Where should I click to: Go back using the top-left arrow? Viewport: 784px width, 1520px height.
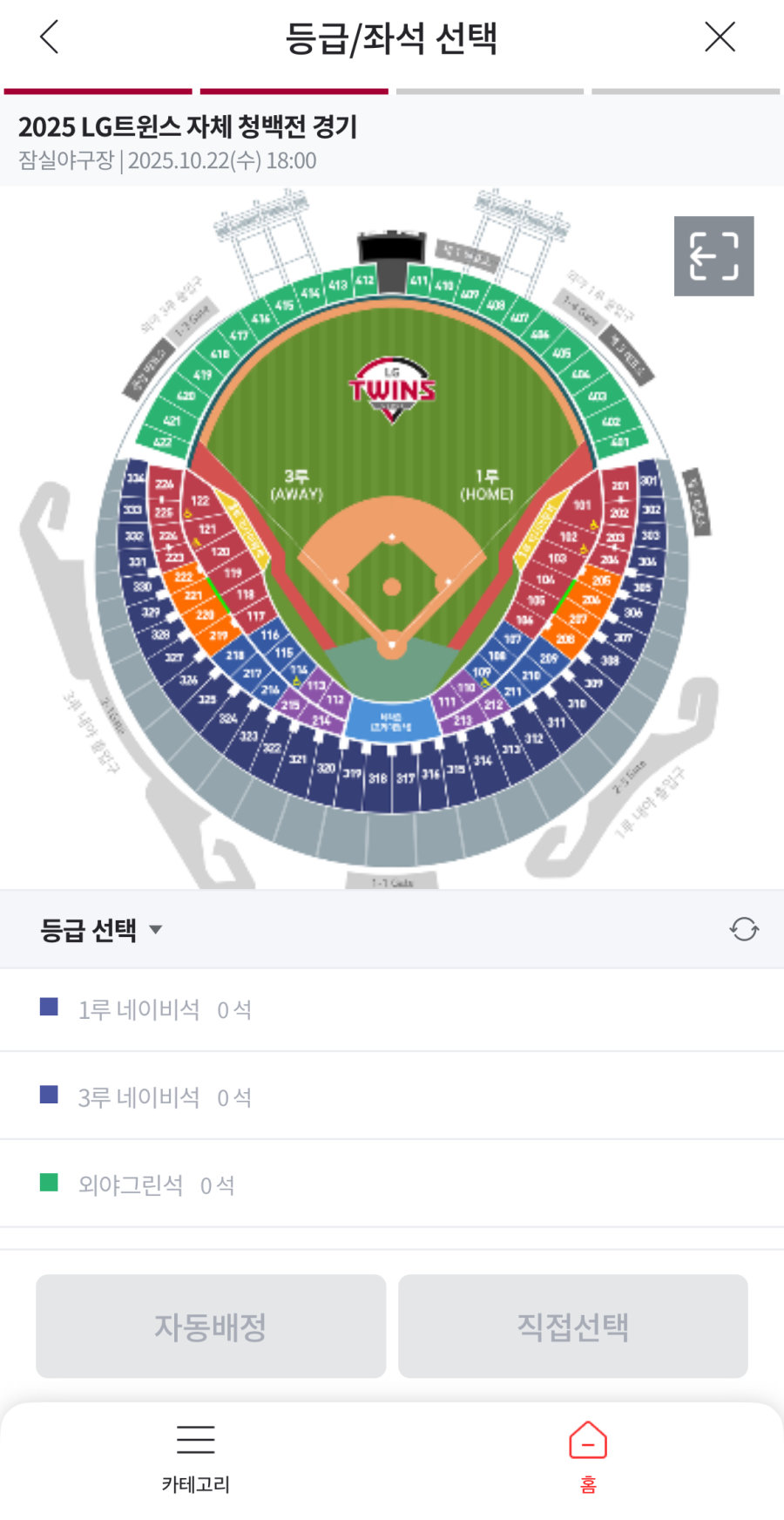click(50, 37)
